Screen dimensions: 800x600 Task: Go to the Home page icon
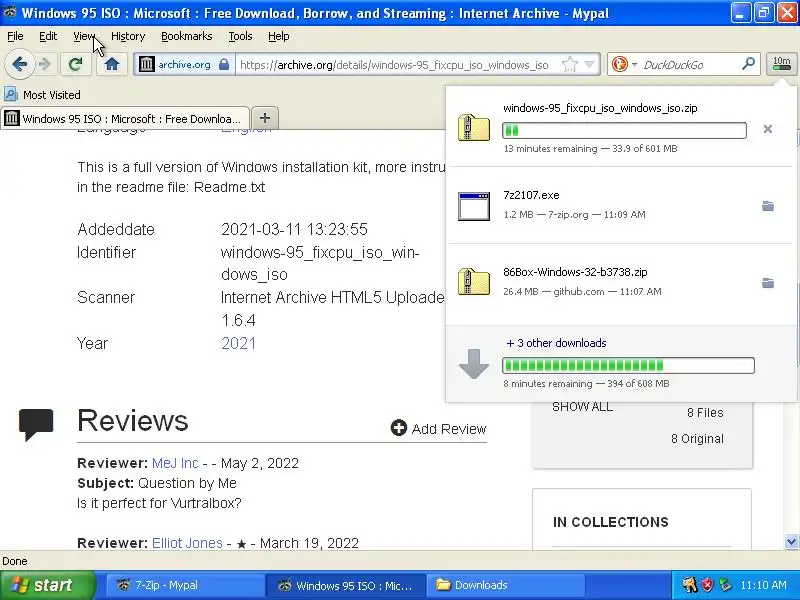112,64
